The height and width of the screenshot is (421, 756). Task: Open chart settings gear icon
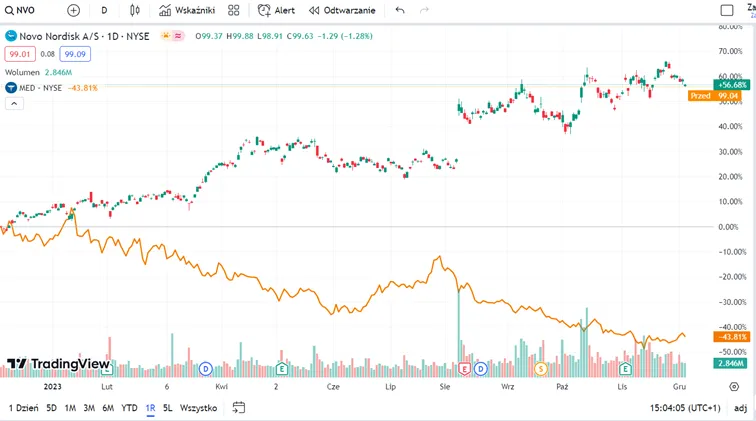pyautogui.click(x=734, y=386)
